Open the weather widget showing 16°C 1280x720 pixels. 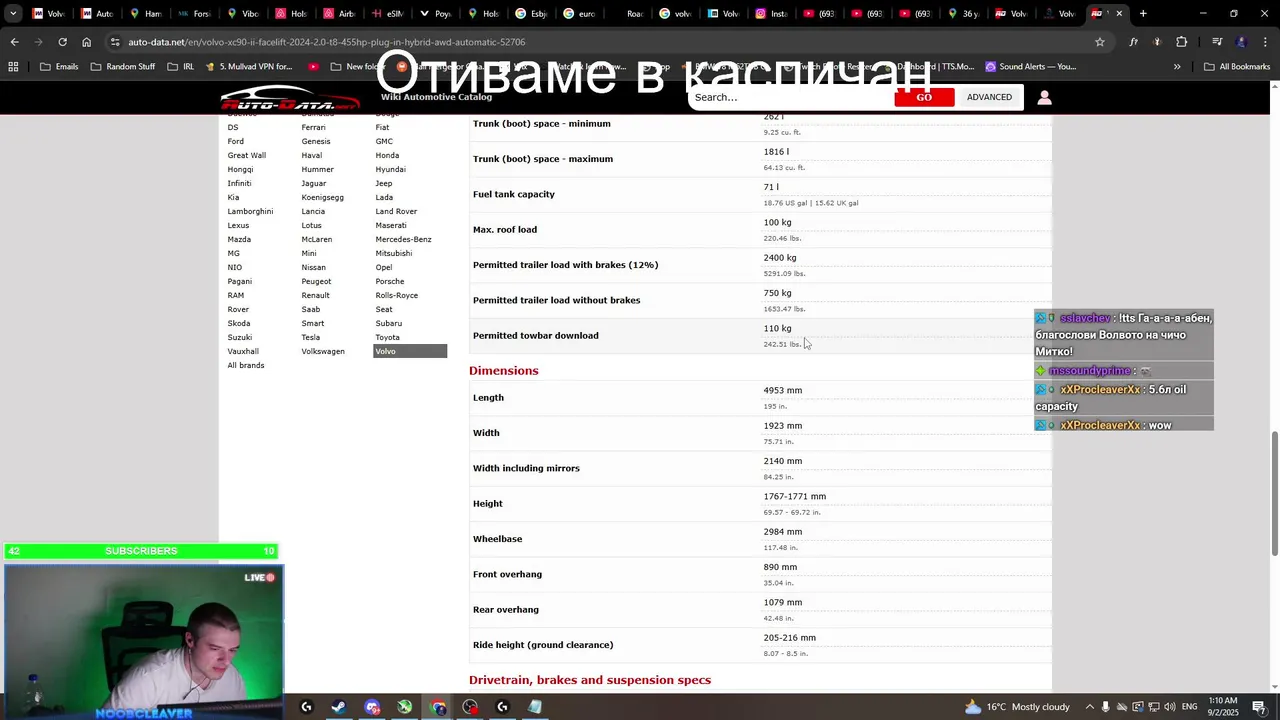[1017, 707]
